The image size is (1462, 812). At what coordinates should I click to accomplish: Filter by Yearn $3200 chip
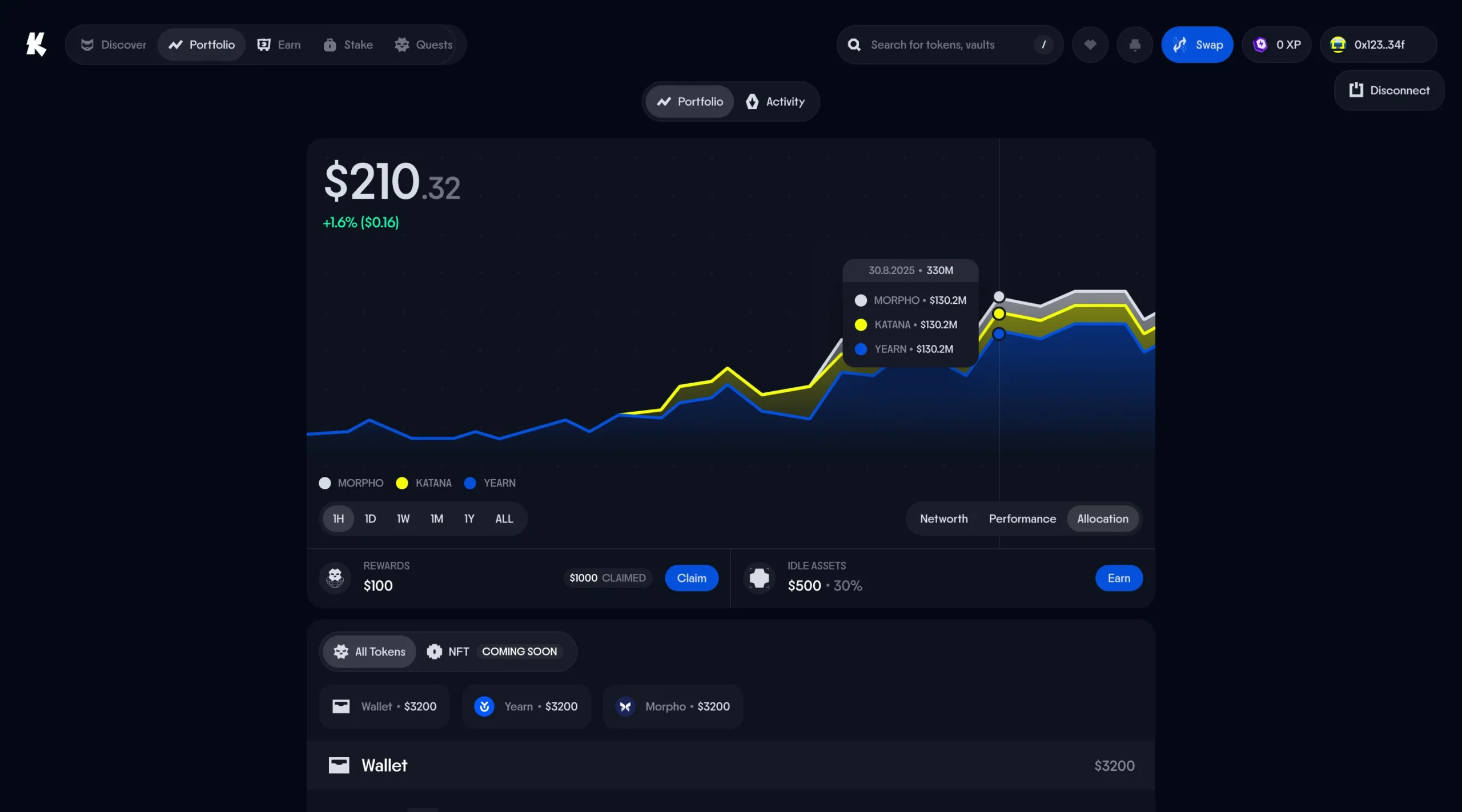pyautogui.click(x=526, y=706)
